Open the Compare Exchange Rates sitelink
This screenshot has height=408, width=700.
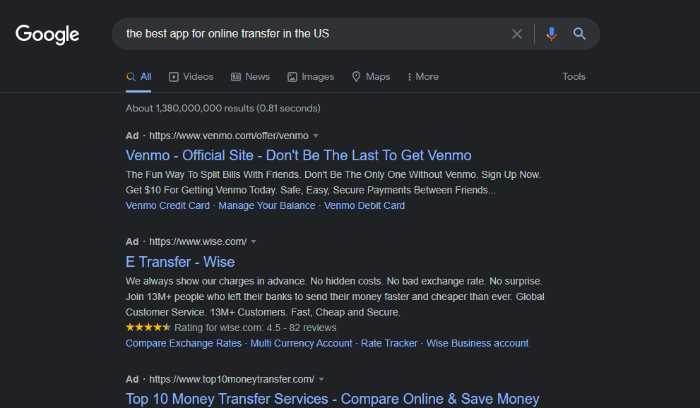(x=183, y=343)
